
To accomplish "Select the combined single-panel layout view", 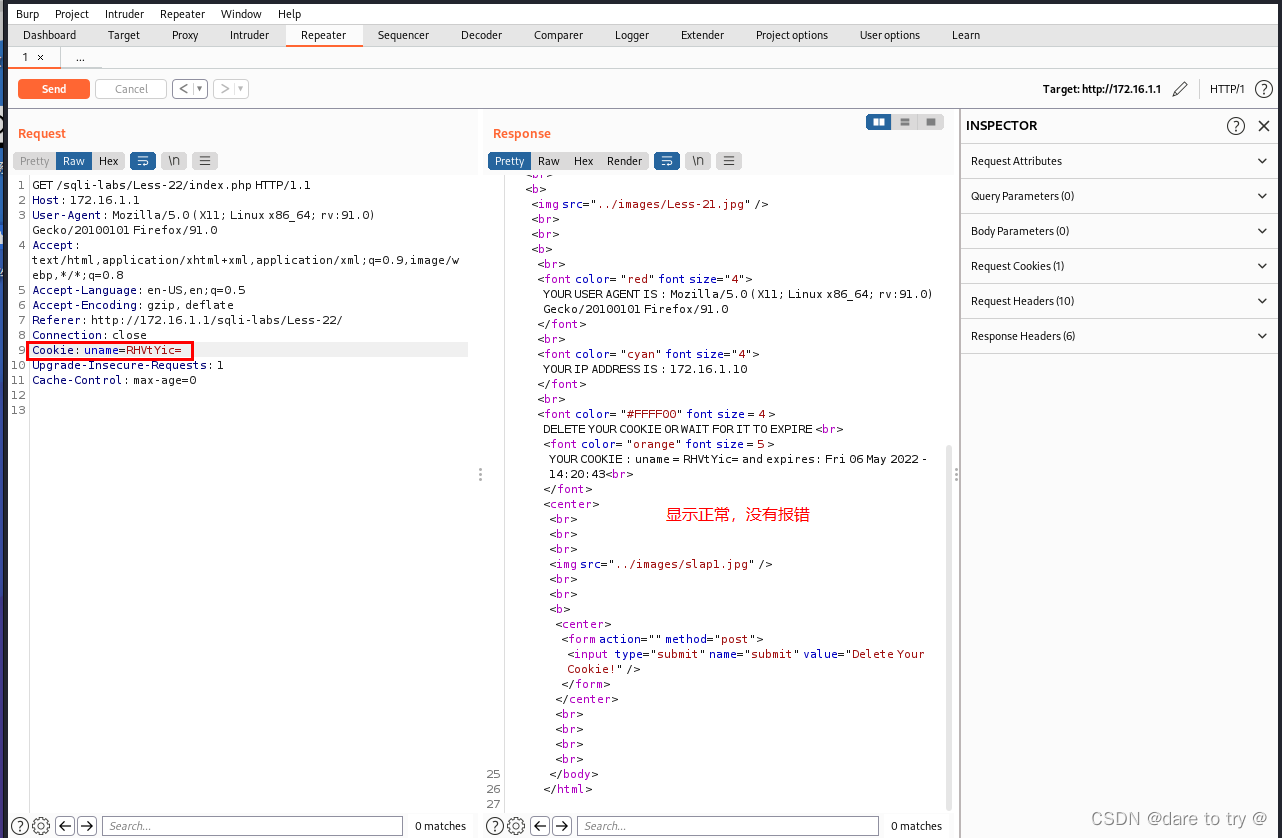I will [x=930, y=121].
